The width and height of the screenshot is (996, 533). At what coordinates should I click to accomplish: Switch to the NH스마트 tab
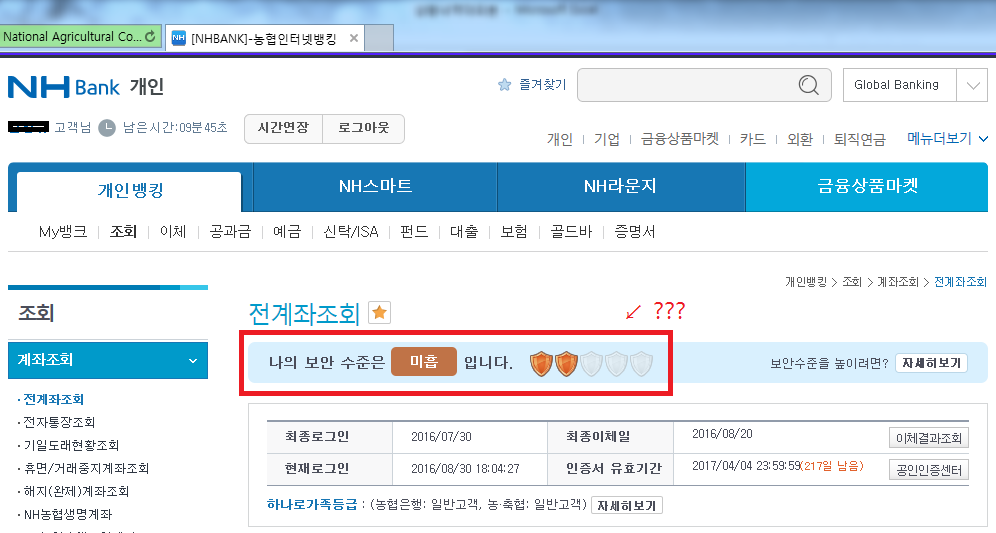click(x=375, y=187)
